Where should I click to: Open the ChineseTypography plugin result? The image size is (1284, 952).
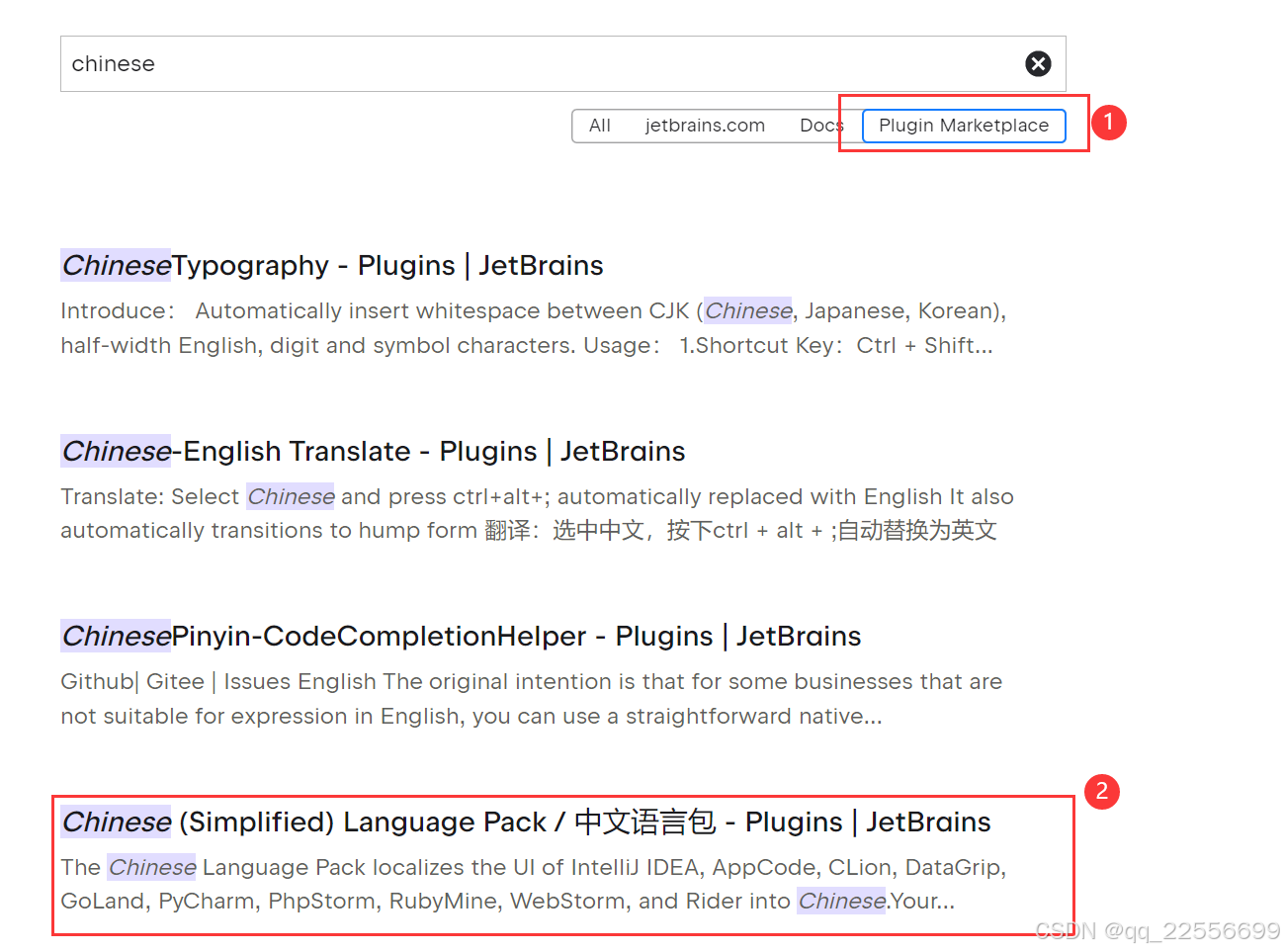332,265
